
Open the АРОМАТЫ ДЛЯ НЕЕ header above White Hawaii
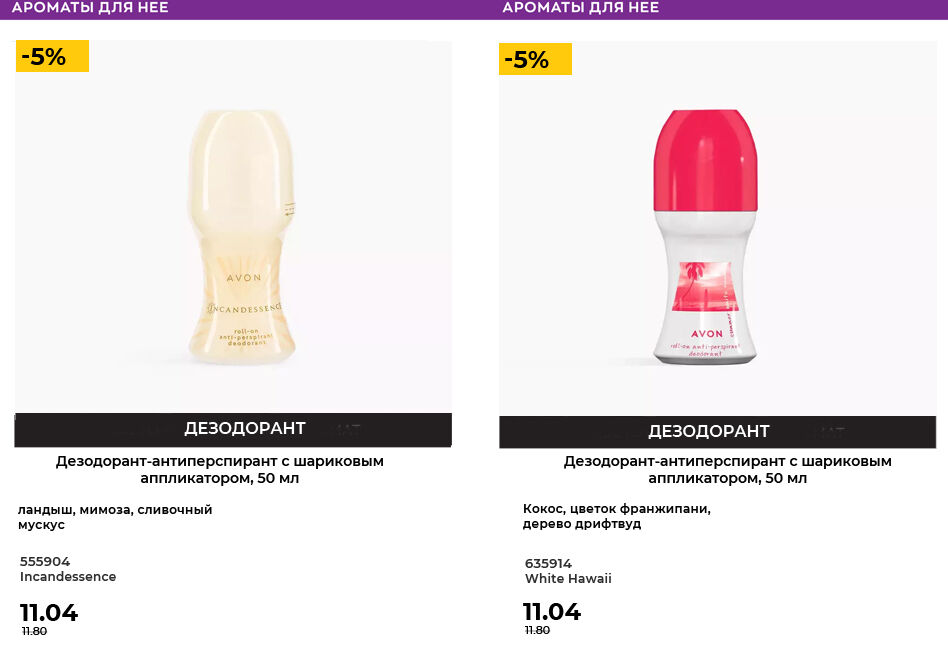(x=580, y=8)
